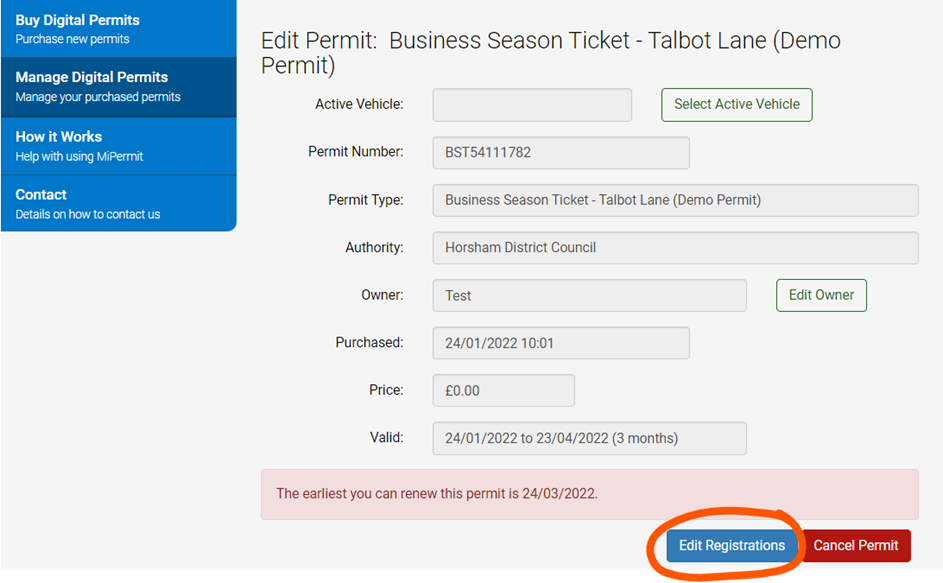Click the Edit Registrations button
Screen dimensions: 943x583
pos(730,545)
